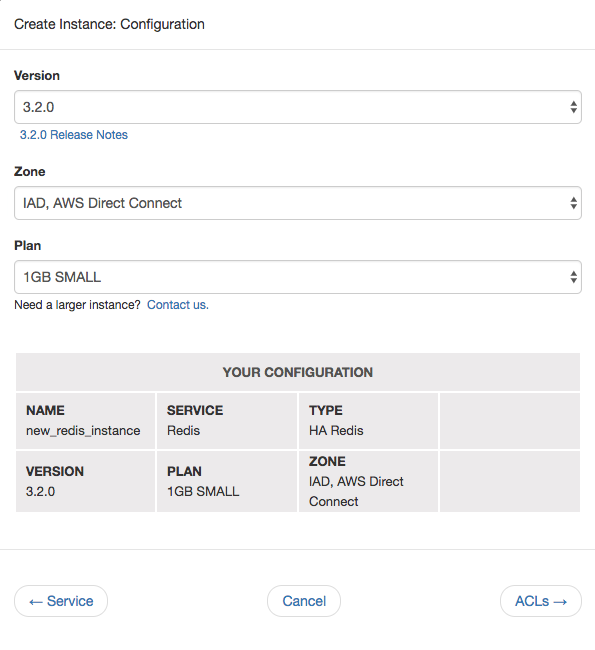Click the up-down arrows on Plan select
The image size is (595, 650).
tap(573, 277)
